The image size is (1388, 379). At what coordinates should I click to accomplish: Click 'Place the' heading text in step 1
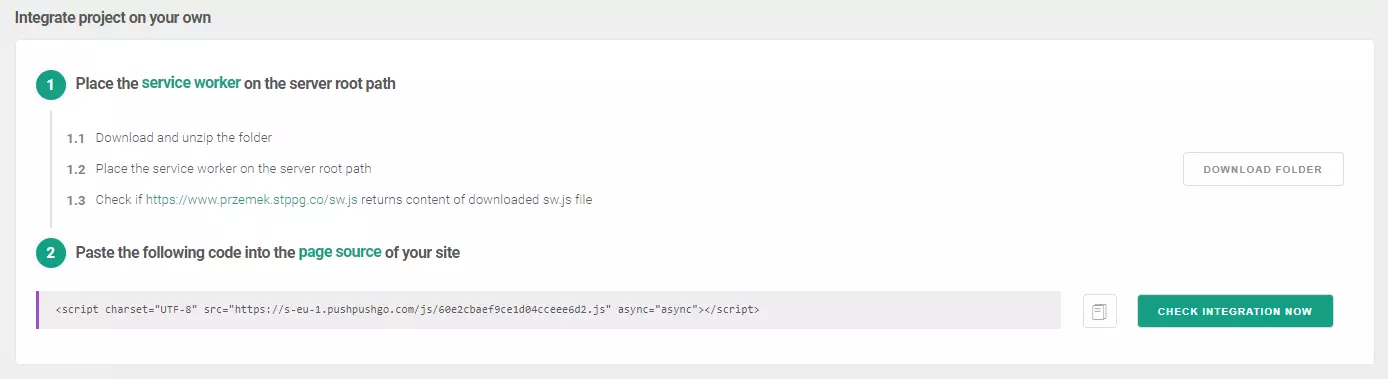click(107, 84)
